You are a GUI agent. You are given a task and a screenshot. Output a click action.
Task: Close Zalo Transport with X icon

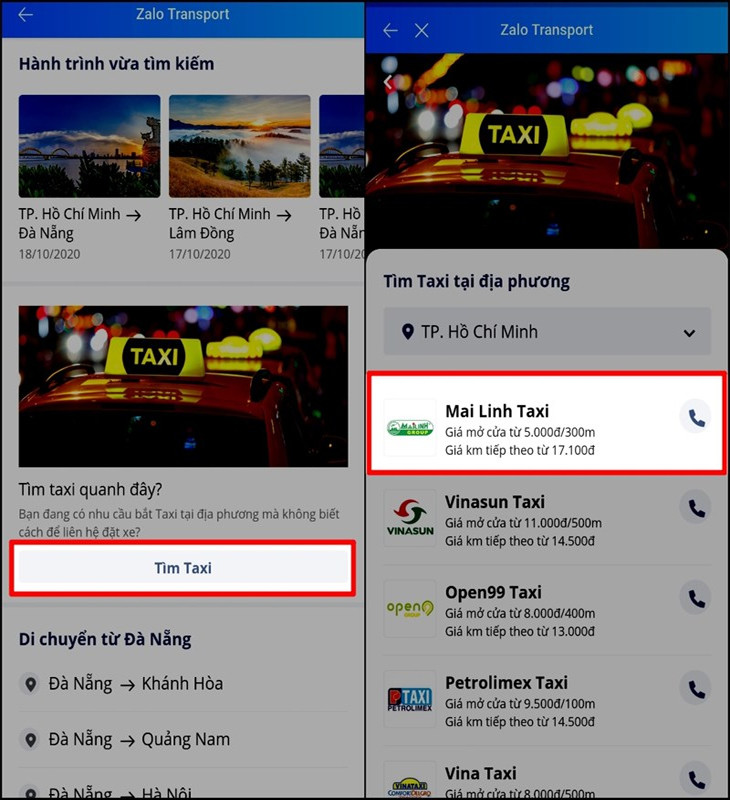tap(421, 30)
